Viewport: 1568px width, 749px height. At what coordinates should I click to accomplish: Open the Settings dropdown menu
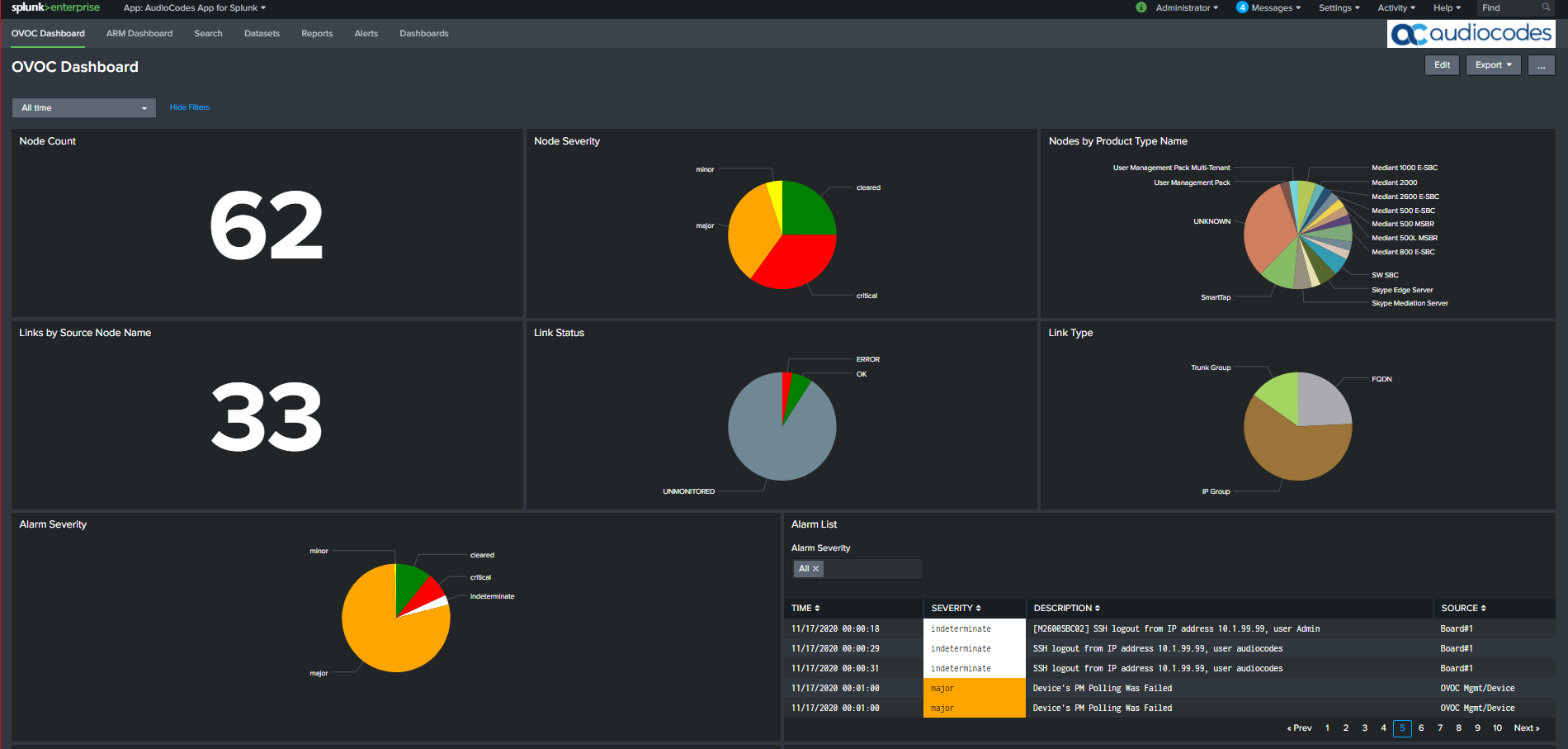1339,8
